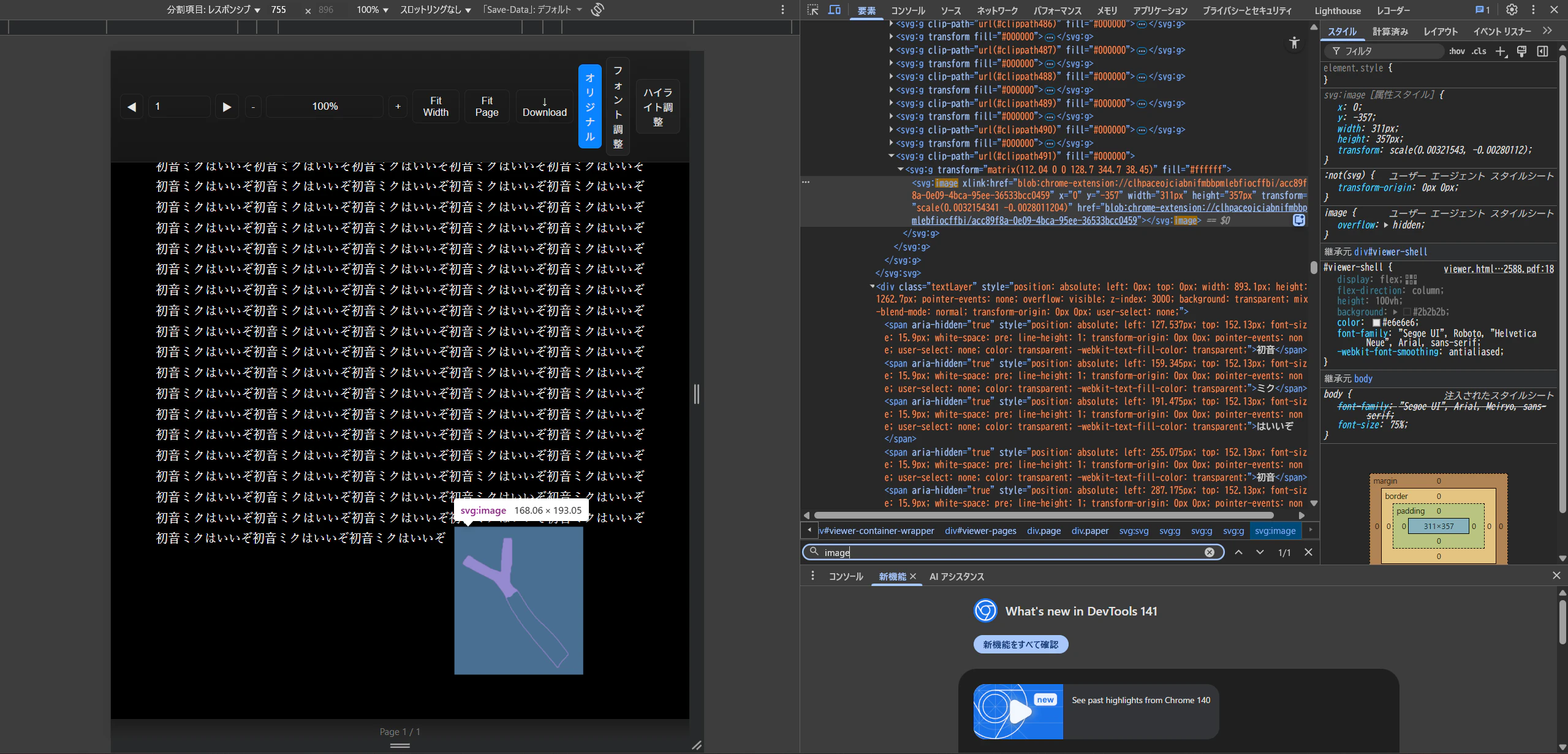Jump to previous search result

click(1238, 552)
